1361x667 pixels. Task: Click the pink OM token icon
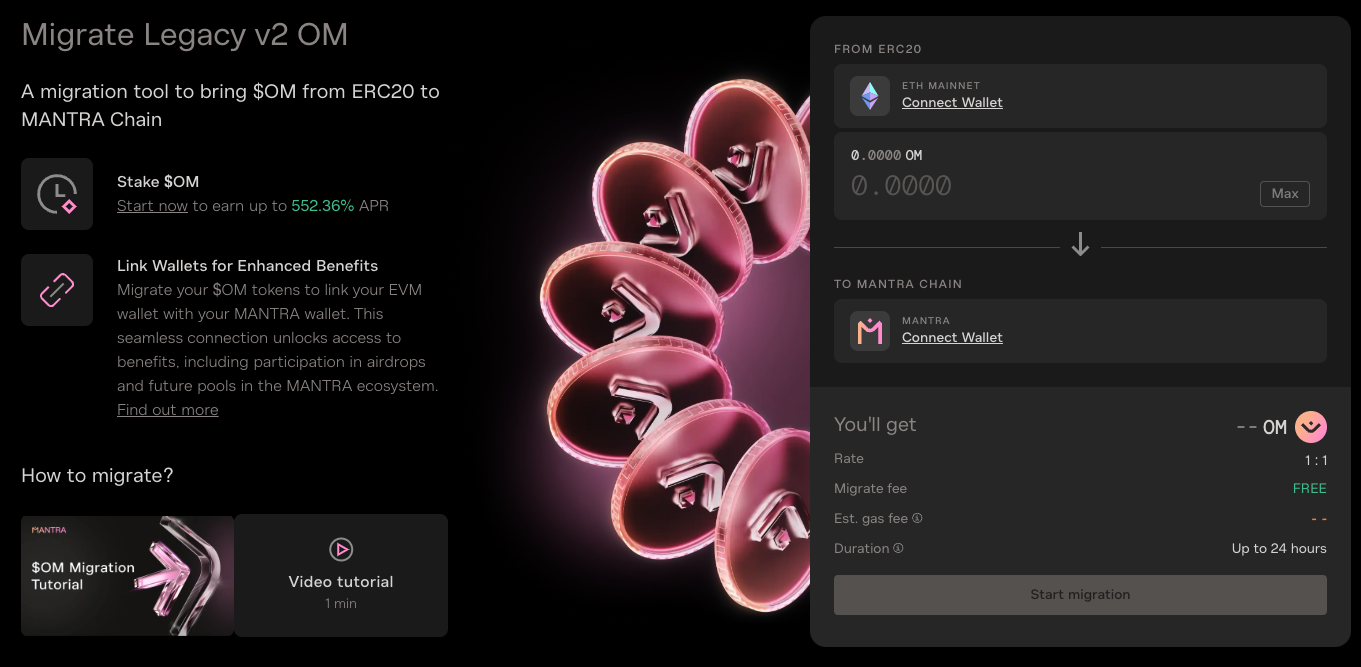click(x=1310, y=427)
